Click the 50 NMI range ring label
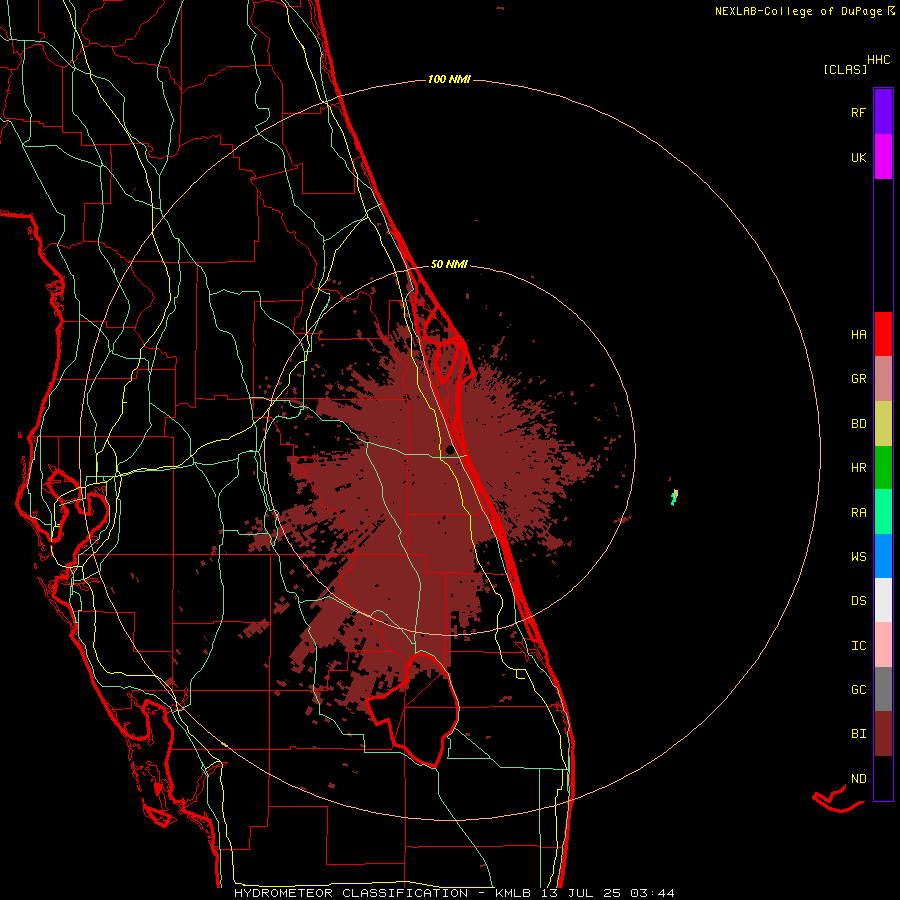The image size is (900, 900). tap(449, 264)
